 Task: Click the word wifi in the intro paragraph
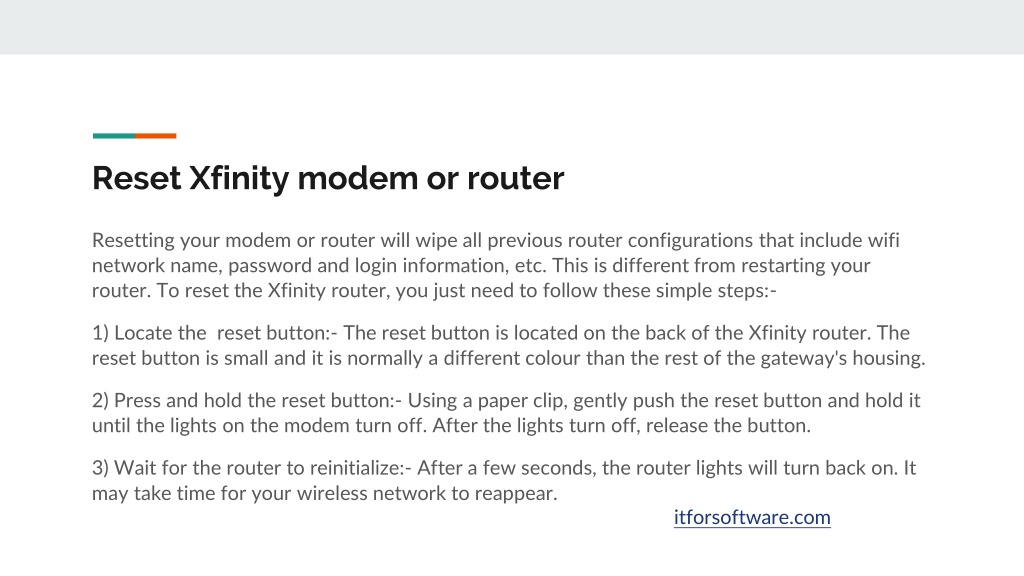click(x=884, y=240)
